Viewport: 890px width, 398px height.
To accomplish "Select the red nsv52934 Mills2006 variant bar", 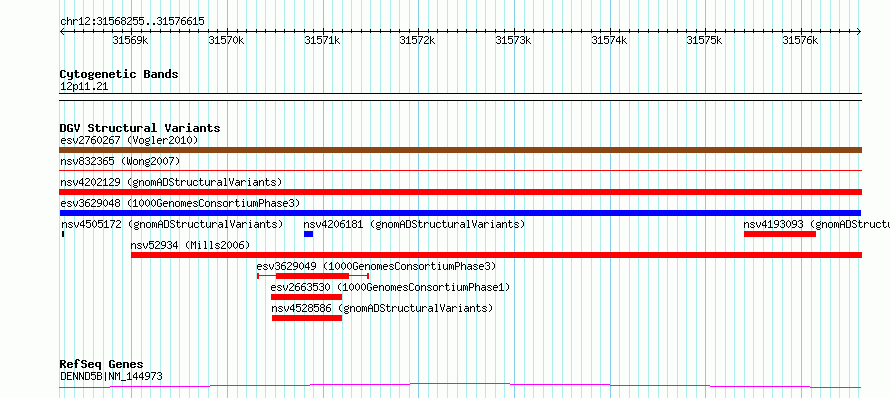I will point(497,255).
